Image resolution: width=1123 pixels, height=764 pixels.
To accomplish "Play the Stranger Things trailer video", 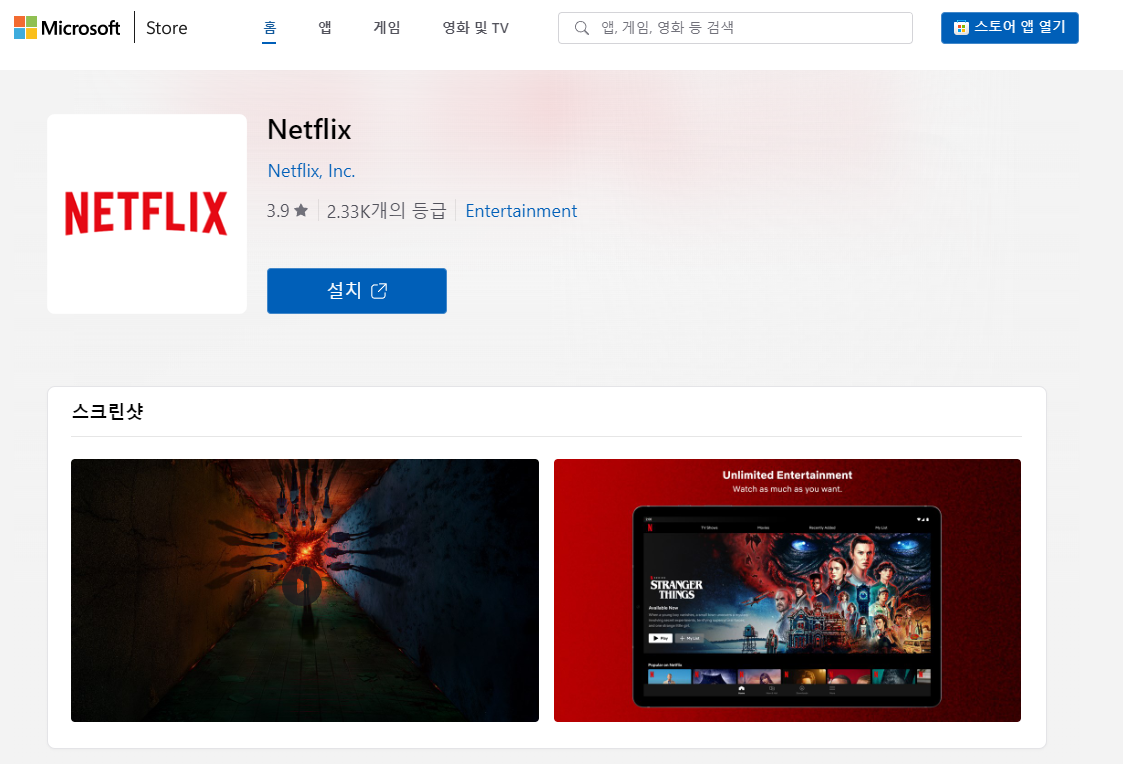I will click(x=302, y=586).
